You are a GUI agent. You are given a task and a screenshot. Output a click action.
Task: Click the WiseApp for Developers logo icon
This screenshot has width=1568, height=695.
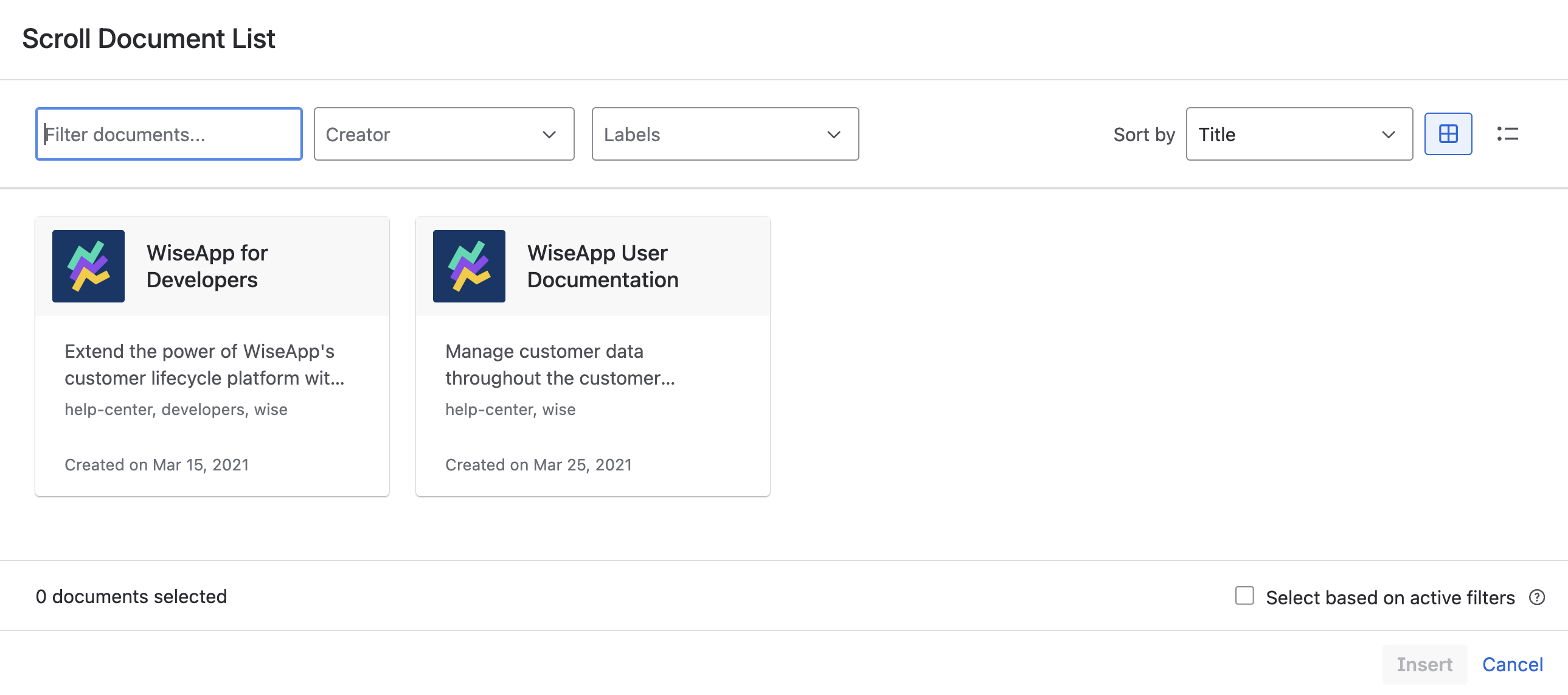point(88,266)
